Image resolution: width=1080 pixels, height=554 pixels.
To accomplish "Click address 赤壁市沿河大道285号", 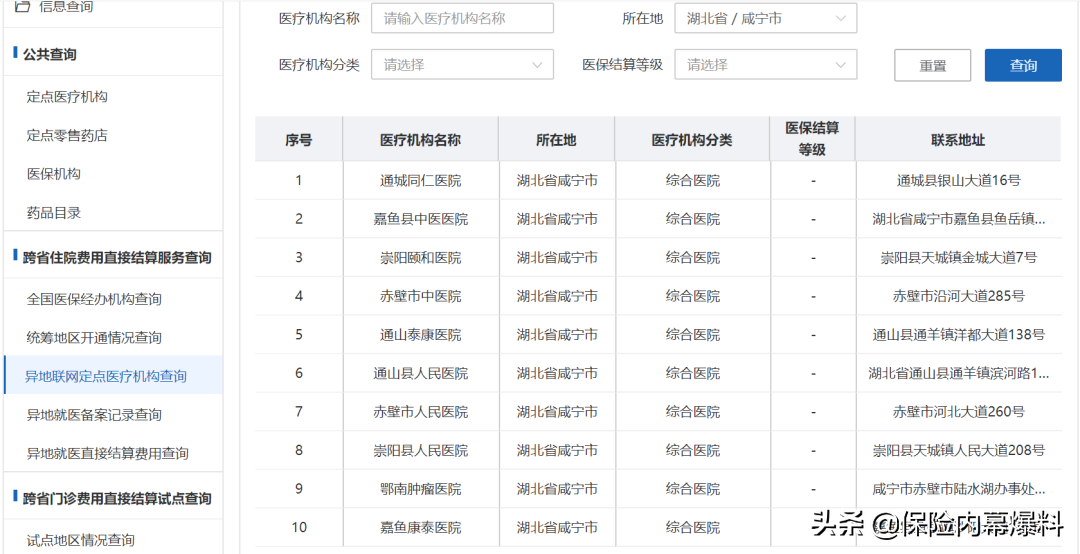I will click(x=958, y=296).
